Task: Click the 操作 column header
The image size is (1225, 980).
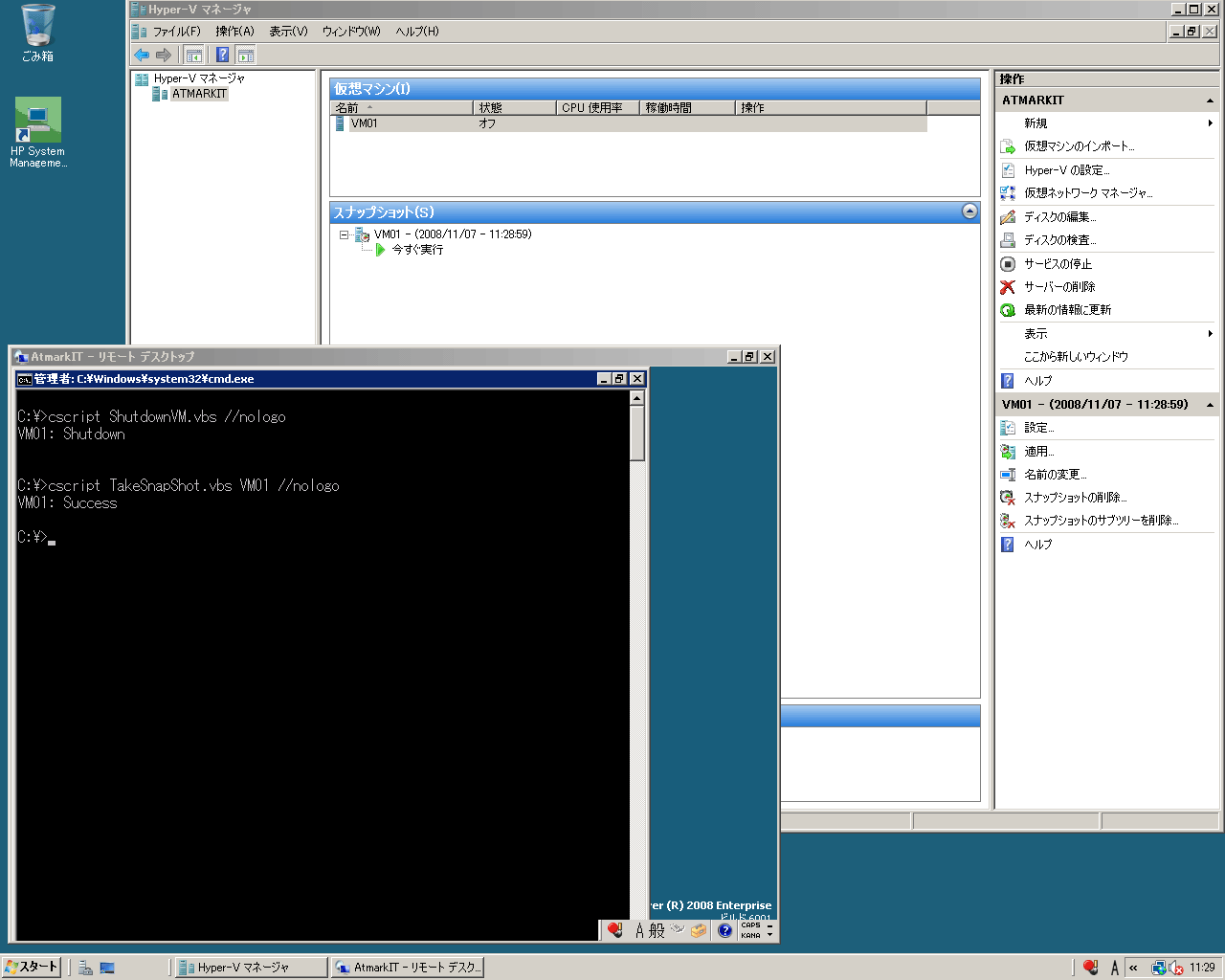Action: coord(831,108)
